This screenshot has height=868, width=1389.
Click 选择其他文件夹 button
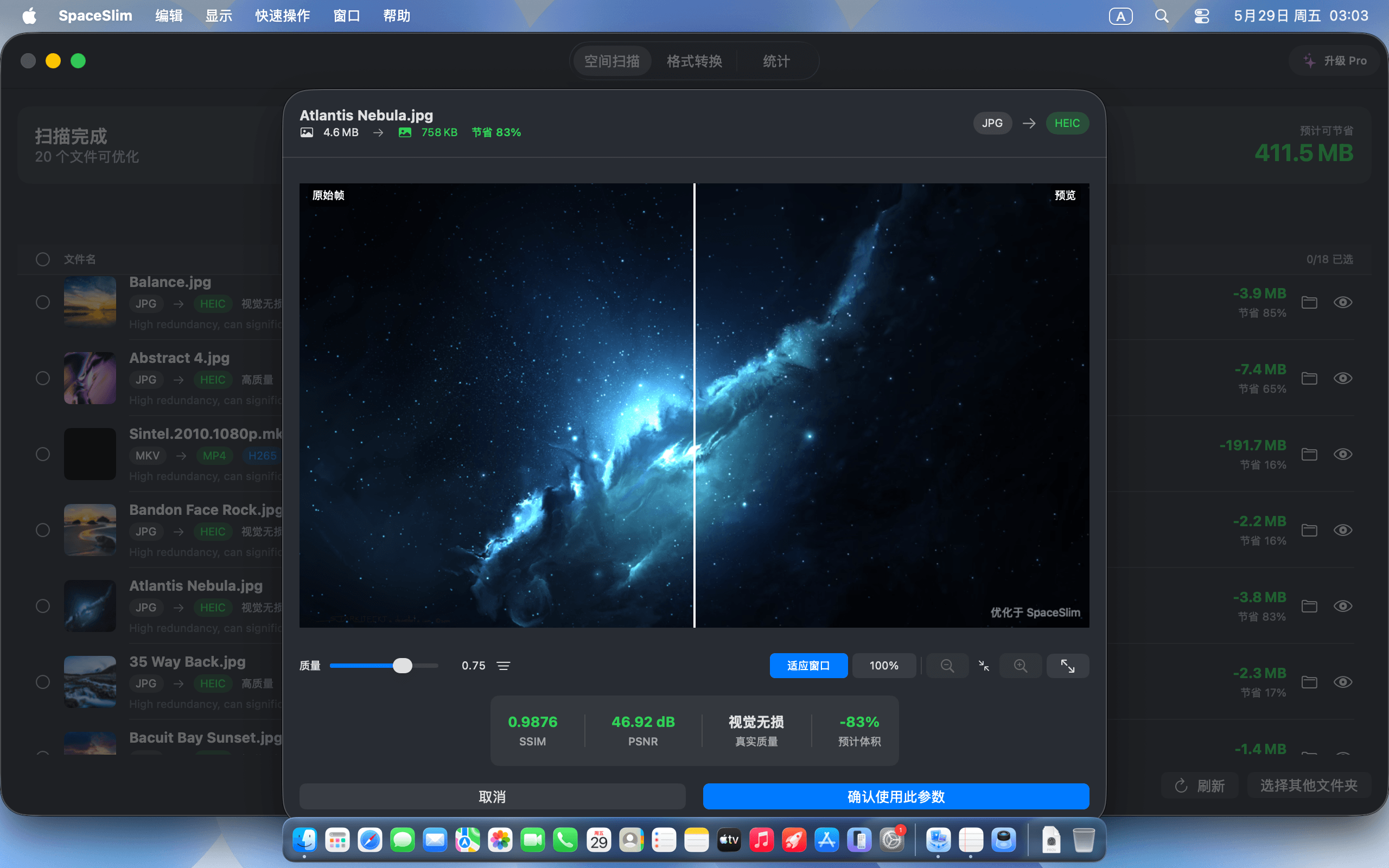[1309, 786]
